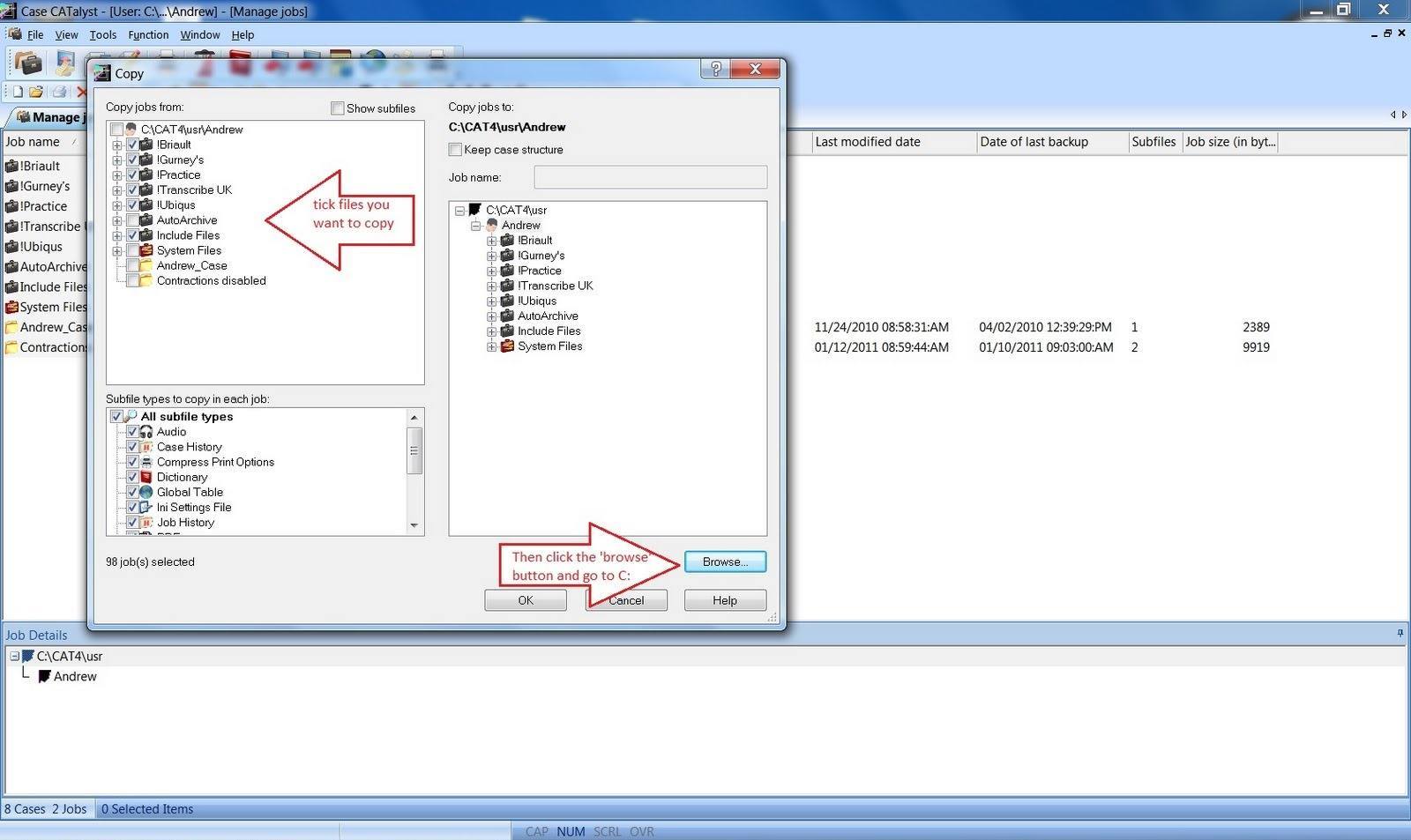Click the headphones Audio subfile icon

146,432
